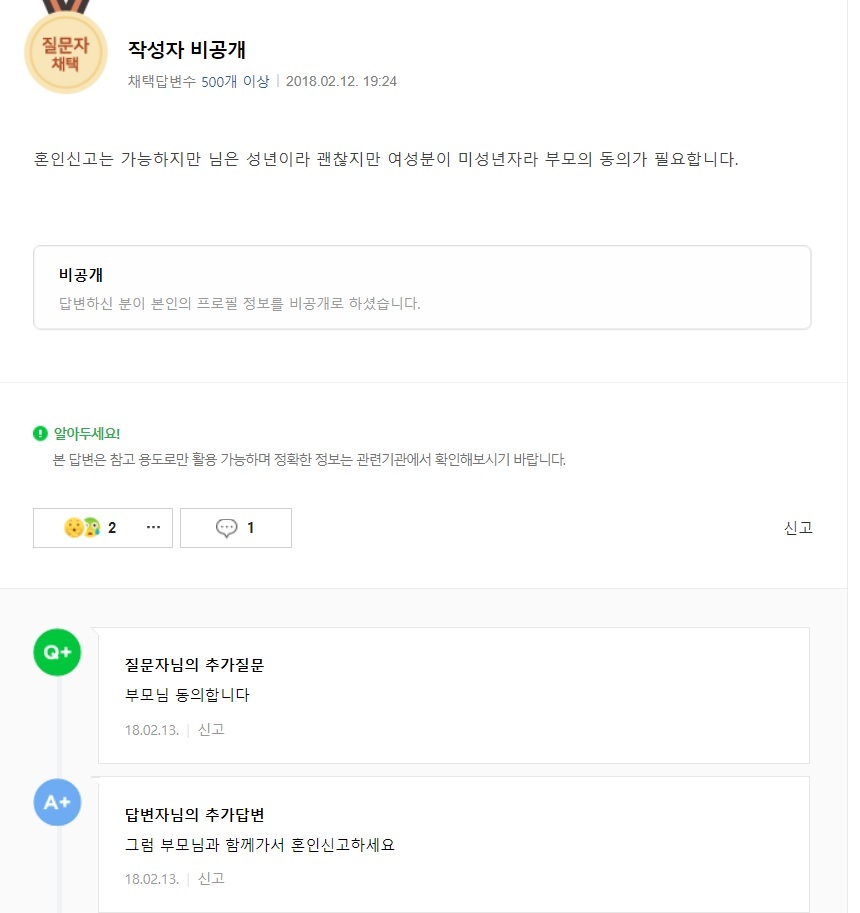Click 신고 under the 추가답변 comment
860x913 pixels.
tap(211, 879)
